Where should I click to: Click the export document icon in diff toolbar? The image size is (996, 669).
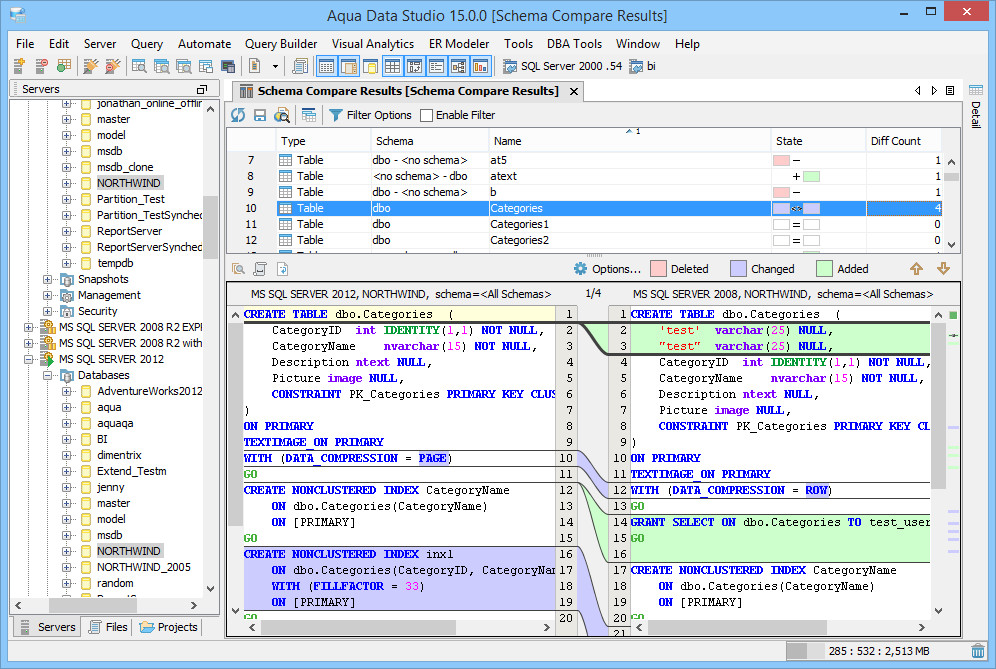click(283, 269)
